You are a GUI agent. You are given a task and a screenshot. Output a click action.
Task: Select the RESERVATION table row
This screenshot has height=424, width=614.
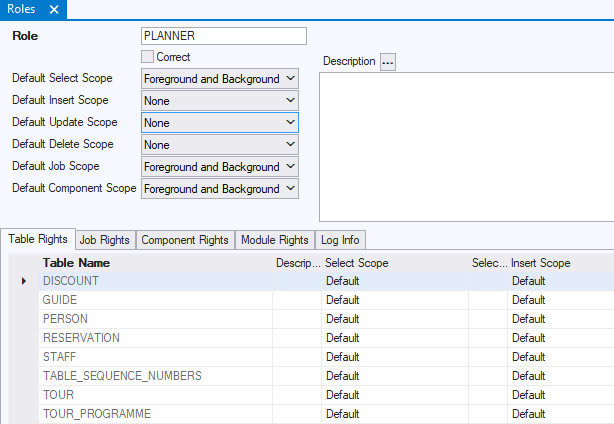[x=81, y=338]
